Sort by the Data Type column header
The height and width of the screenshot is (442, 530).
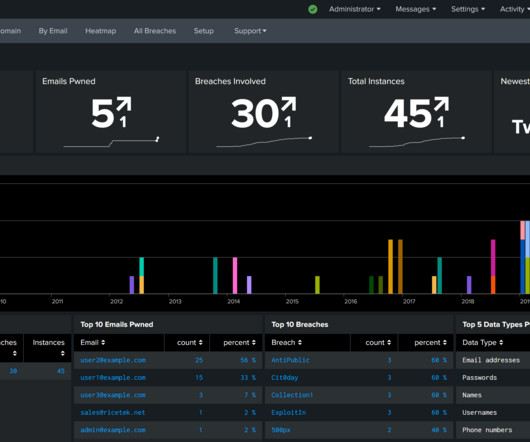[x=483, y=343]
